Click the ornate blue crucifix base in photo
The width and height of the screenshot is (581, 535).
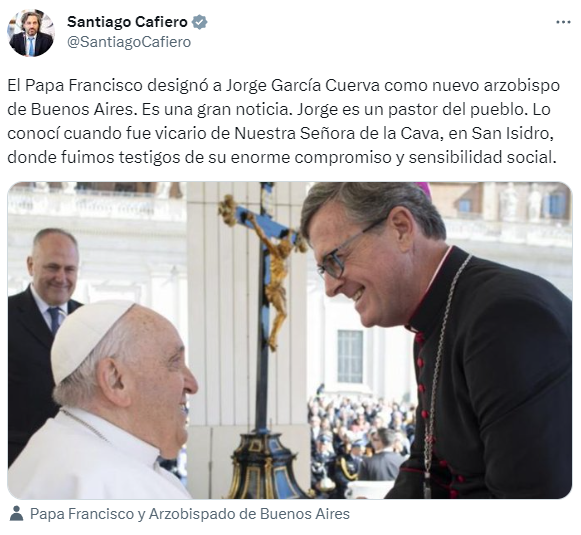265,465
